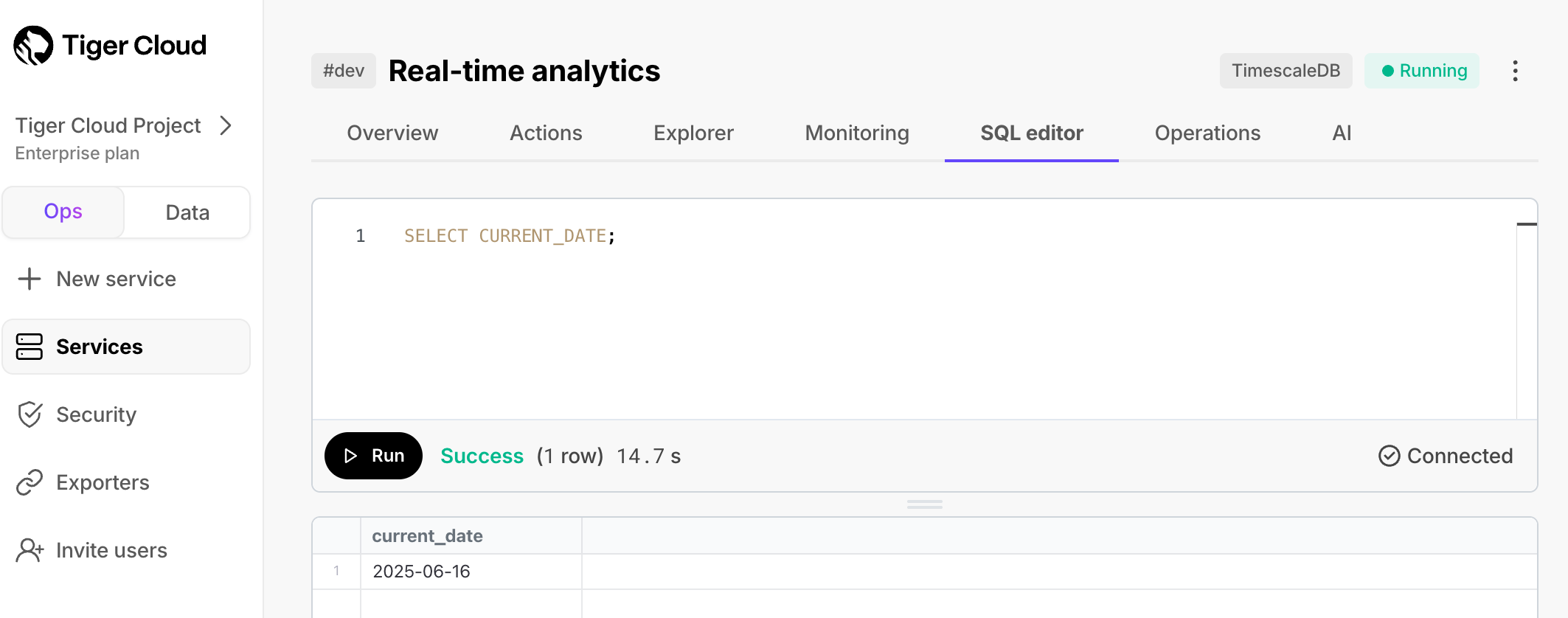The width and height of the screenshot is (1568, 618).
Task: Select the Actions tab
Action: tap(546, 133)
